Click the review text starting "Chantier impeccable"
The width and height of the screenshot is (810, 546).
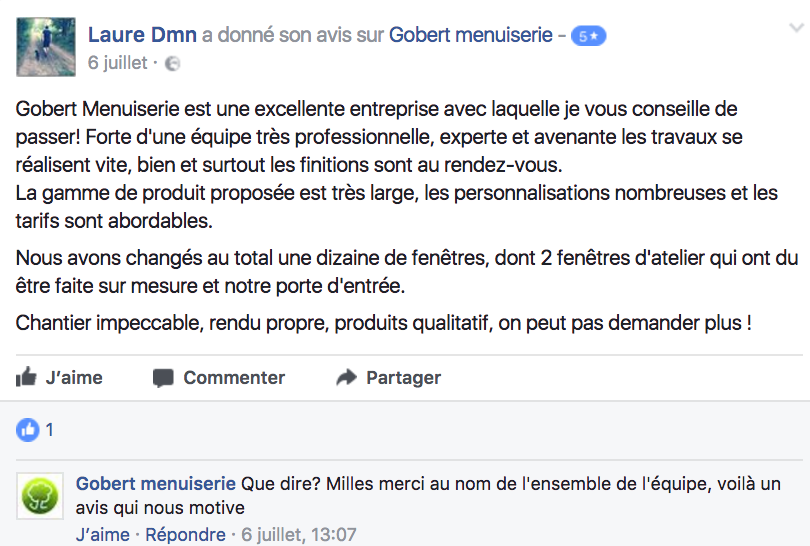383,323
